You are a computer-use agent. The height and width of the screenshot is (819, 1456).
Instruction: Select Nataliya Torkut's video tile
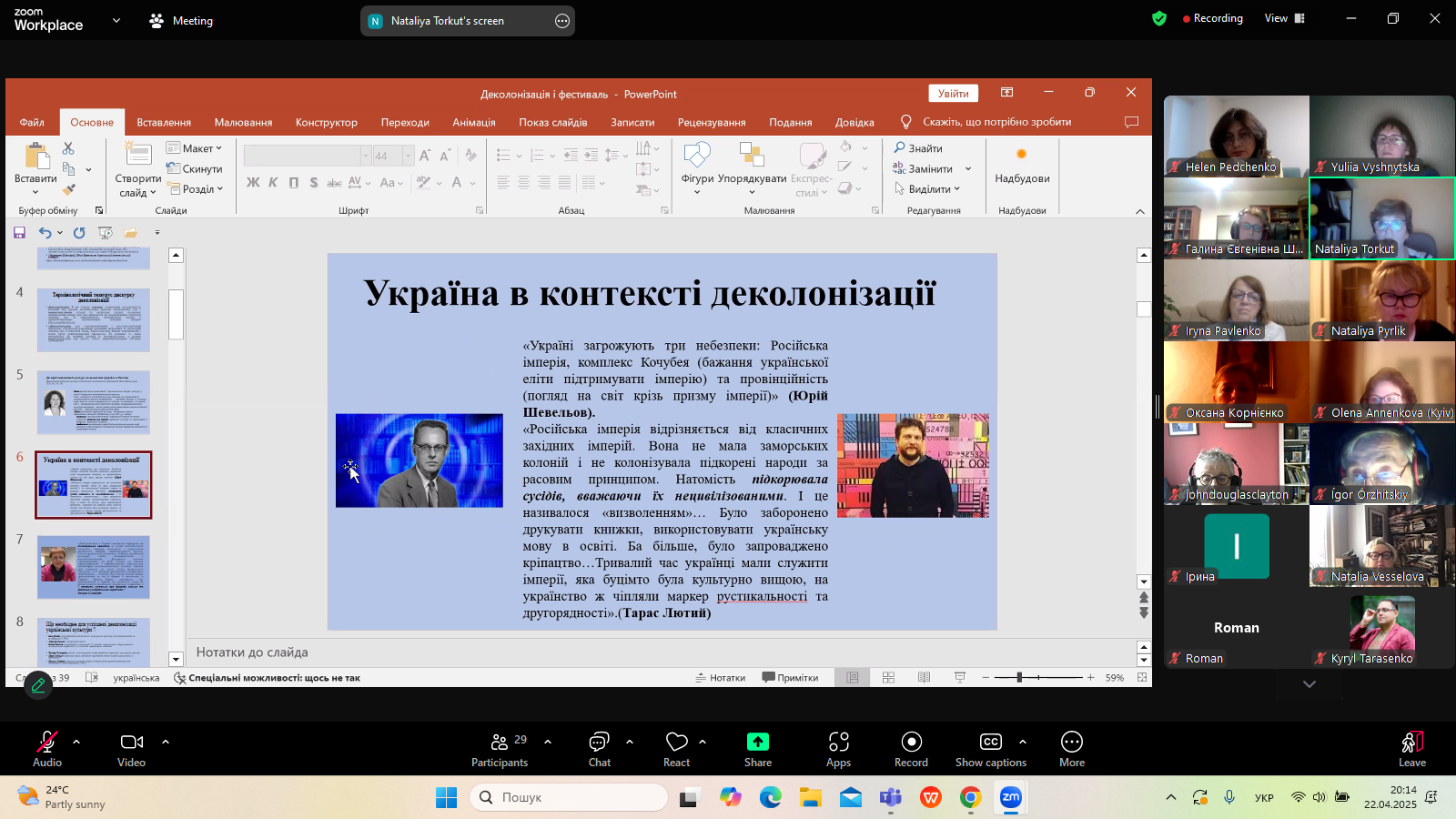pos(1381,218)
